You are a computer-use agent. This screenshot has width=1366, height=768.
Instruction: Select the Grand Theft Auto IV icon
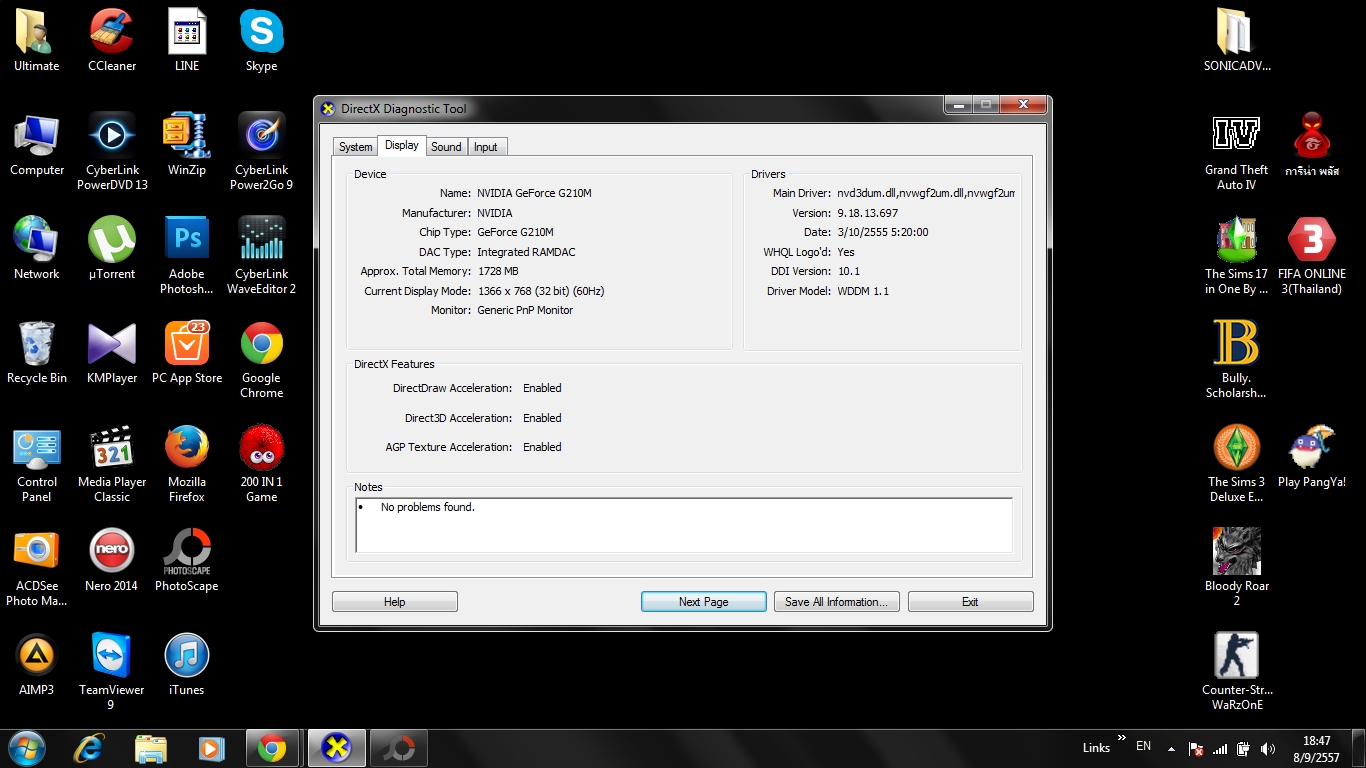[x=1237, y=152]
